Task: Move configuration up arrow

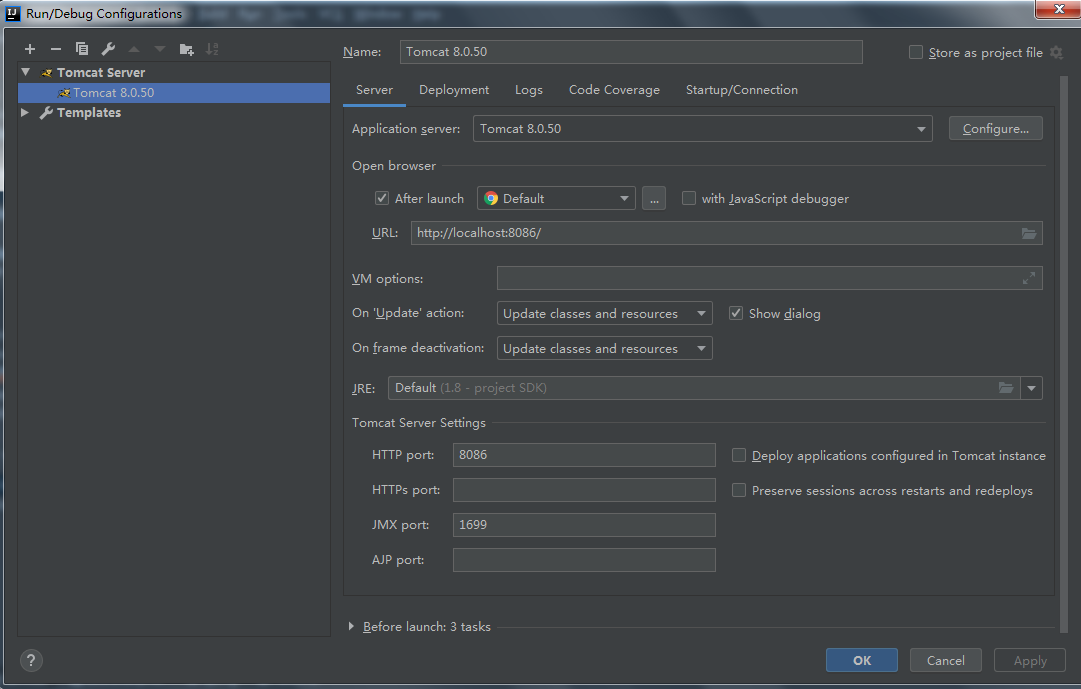Action: click(x=134, y=49)
